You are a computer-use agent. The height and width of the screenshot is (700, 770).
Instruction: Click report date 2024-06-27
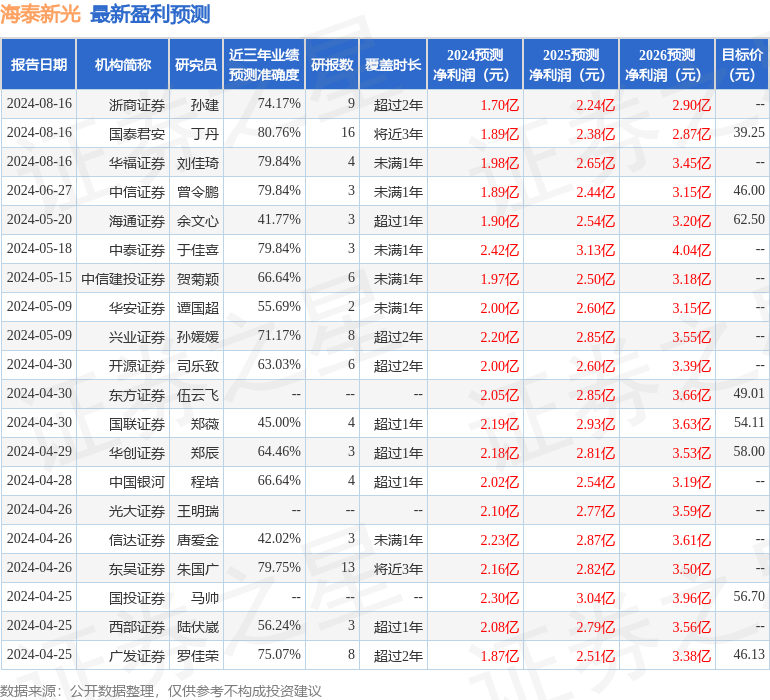coord(39,190)
